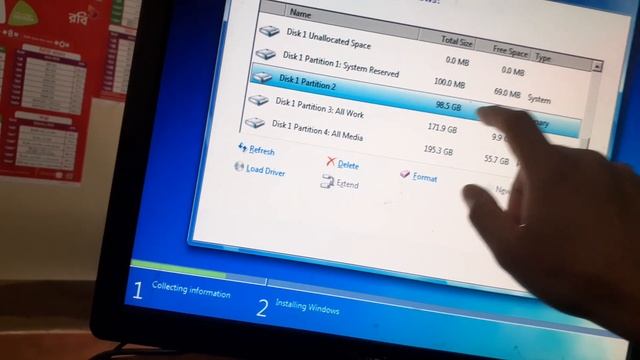The height and width of the screenshot is (360, 640).
Task: Sort by the Type column header
Action: coord(543,58)
